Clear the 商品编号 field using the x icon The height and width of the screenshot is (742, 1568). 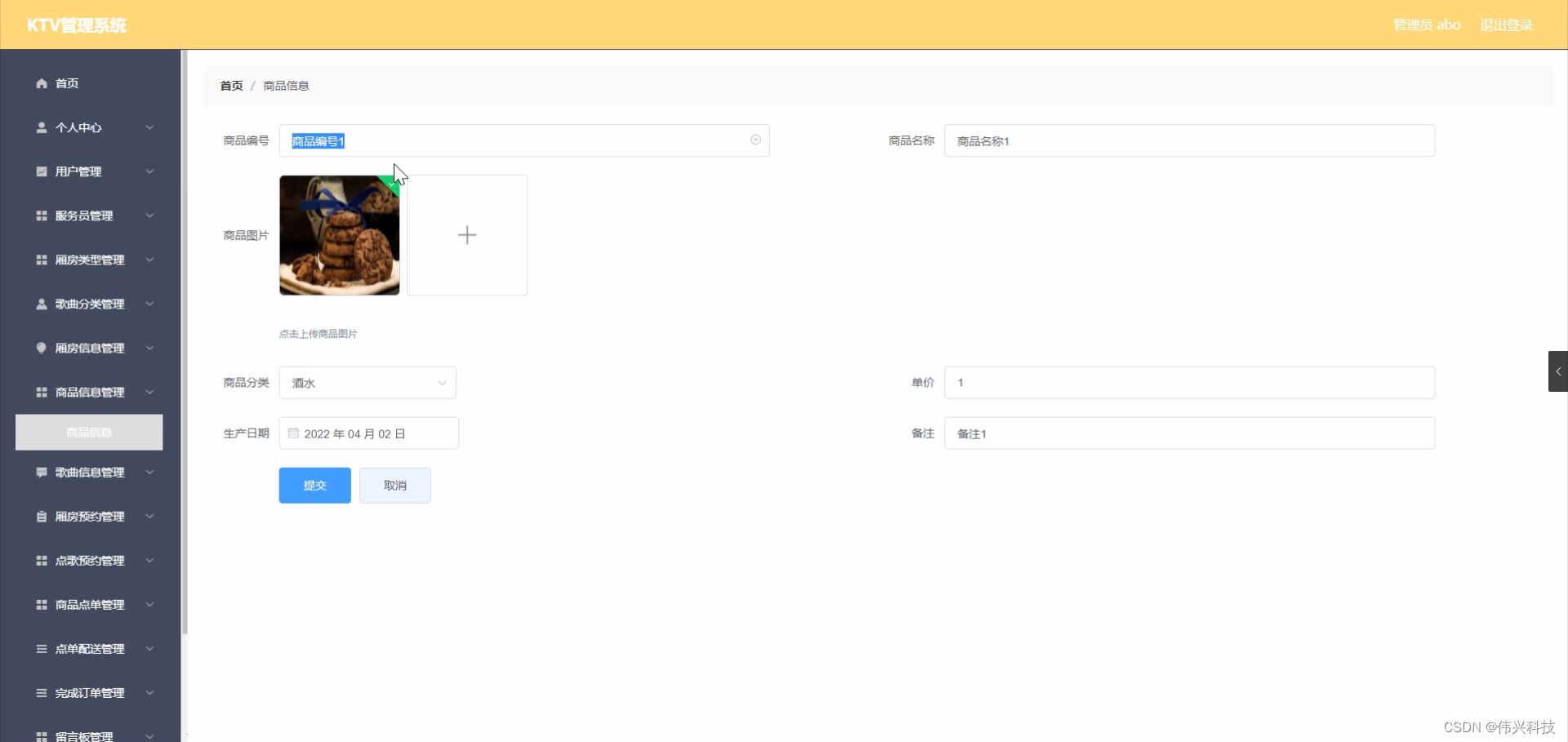tap(755, 140)
